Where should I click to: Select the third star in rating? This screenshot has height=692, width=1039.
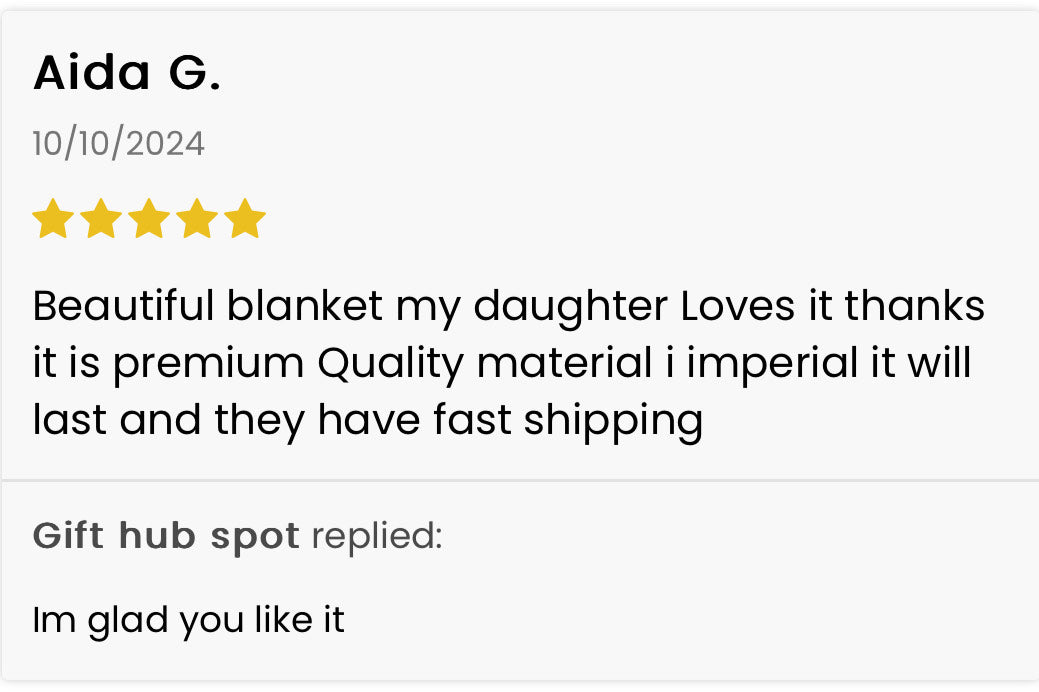(x=148, y=219)
